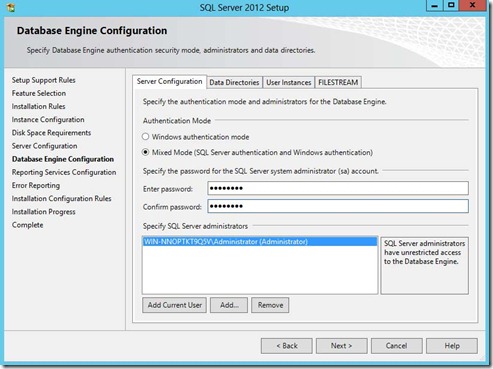Click Error Reporting step in sidebar
The image size is (493, 369).
click(36, 185)
